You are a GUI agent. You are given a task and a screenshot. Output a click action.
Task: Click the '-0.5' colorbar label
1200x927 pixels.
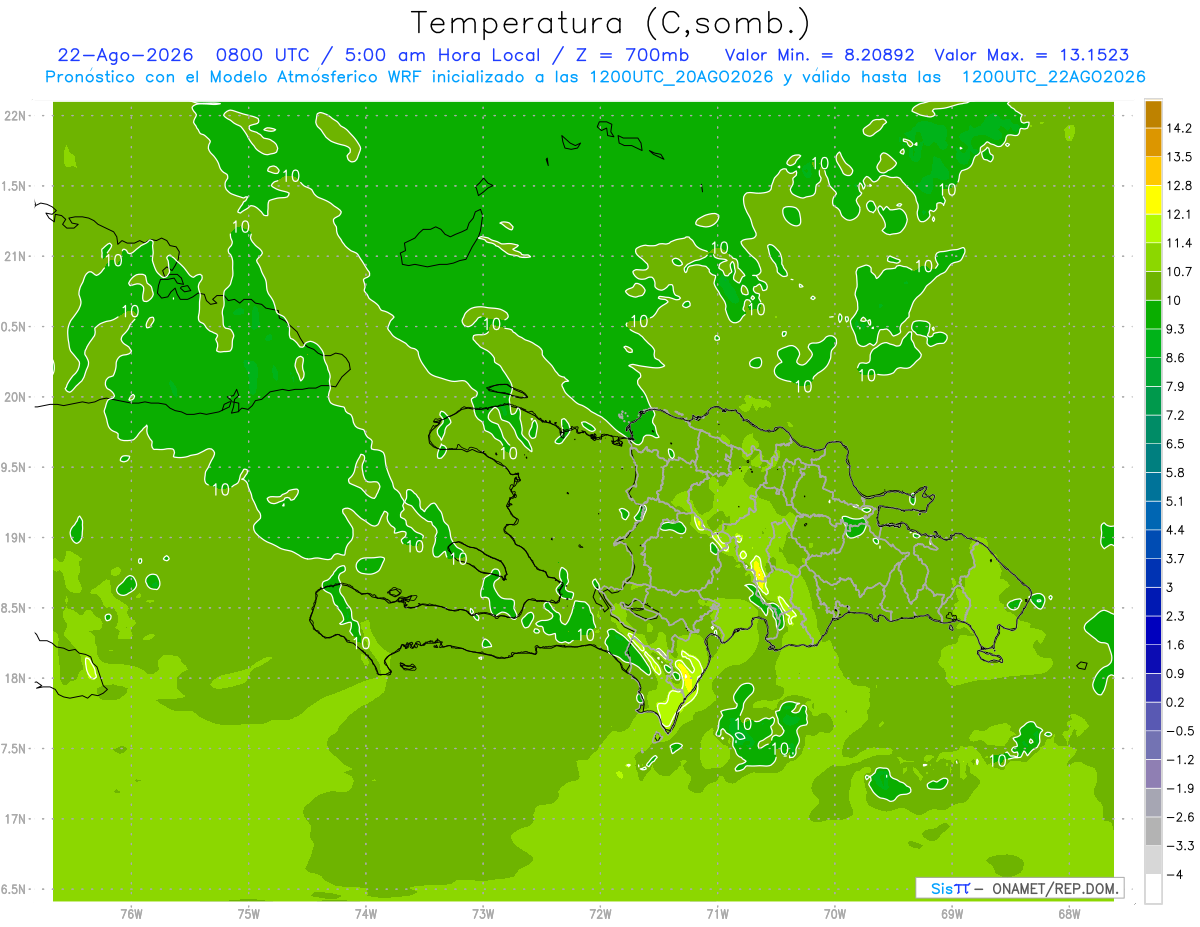1180,731
